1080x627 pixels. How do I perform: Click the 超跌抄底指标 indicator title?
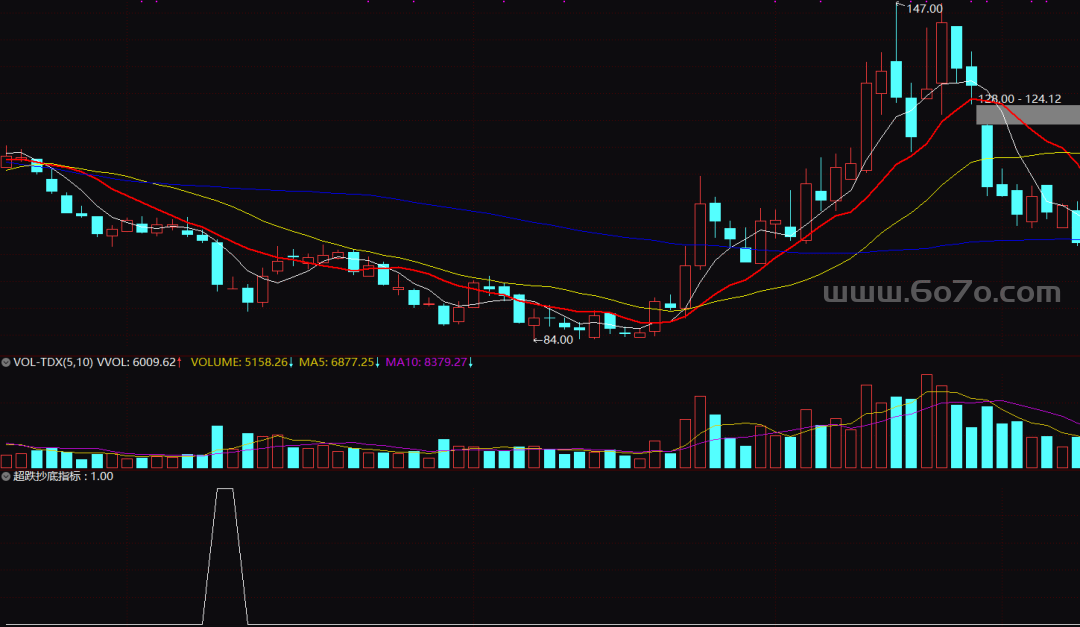point(50,477)
